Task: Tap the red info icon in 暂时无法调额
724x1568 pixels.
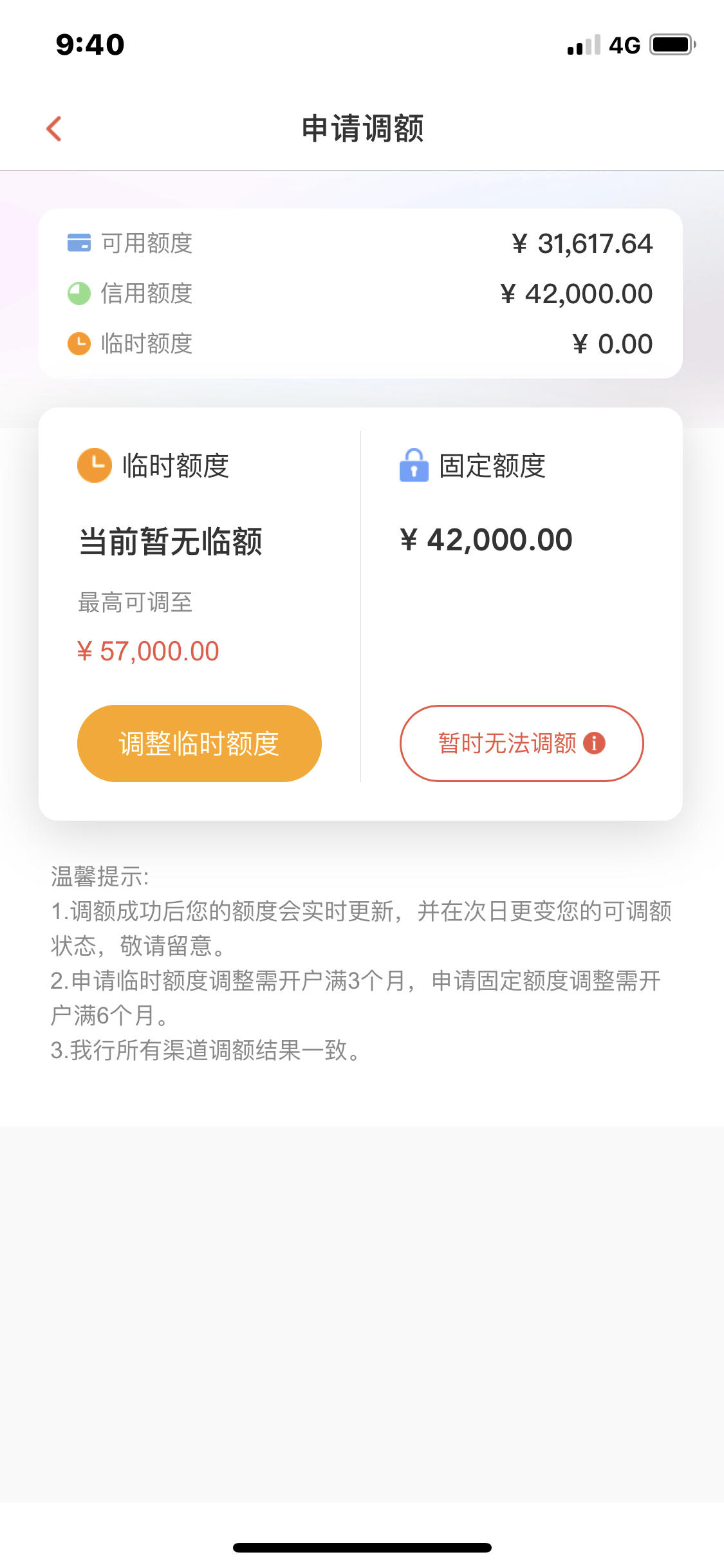Action: point(594,743)
